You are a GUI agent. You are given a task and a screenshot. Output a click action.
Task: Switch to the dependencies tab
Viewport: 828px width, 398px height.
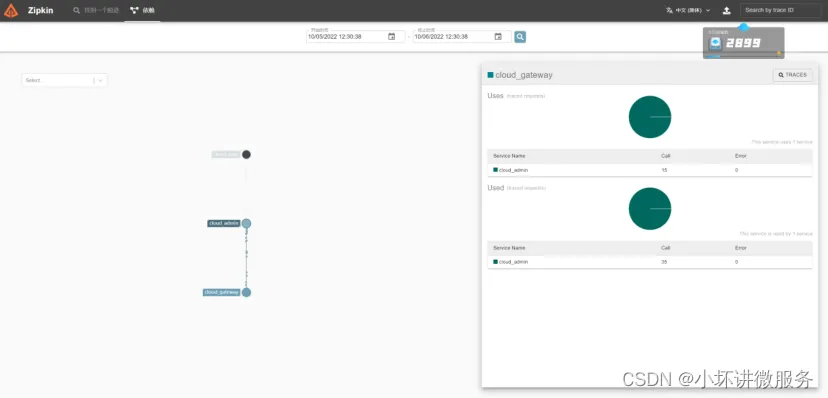pos(142,10)
